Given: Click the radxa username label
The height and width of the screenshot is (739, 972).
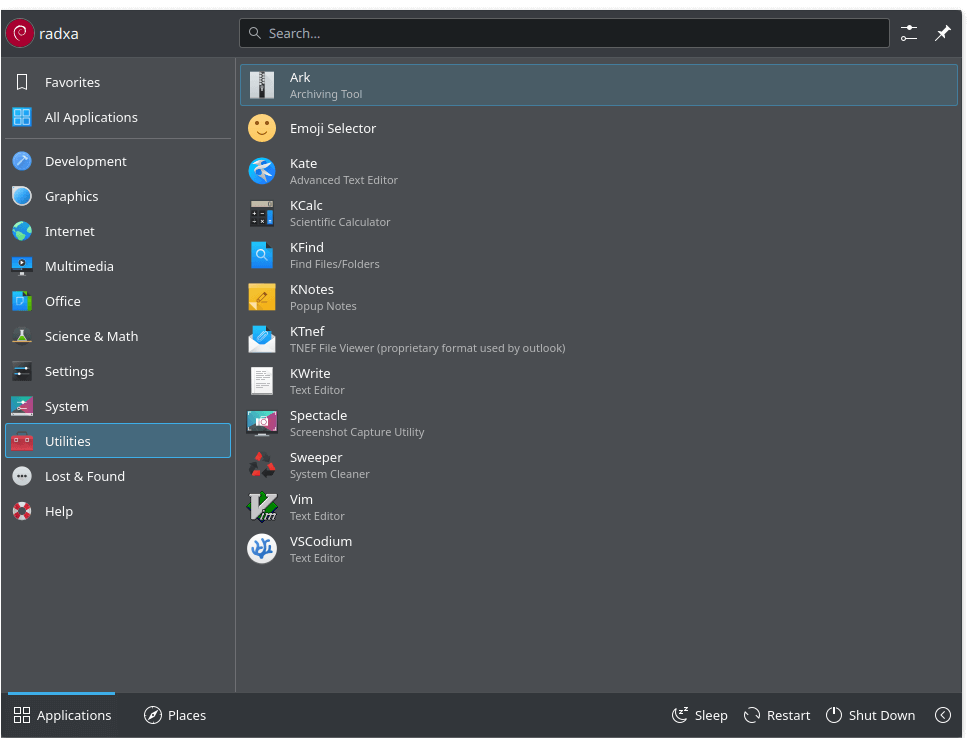Looking at the screenshot, I should pos(59,33).
